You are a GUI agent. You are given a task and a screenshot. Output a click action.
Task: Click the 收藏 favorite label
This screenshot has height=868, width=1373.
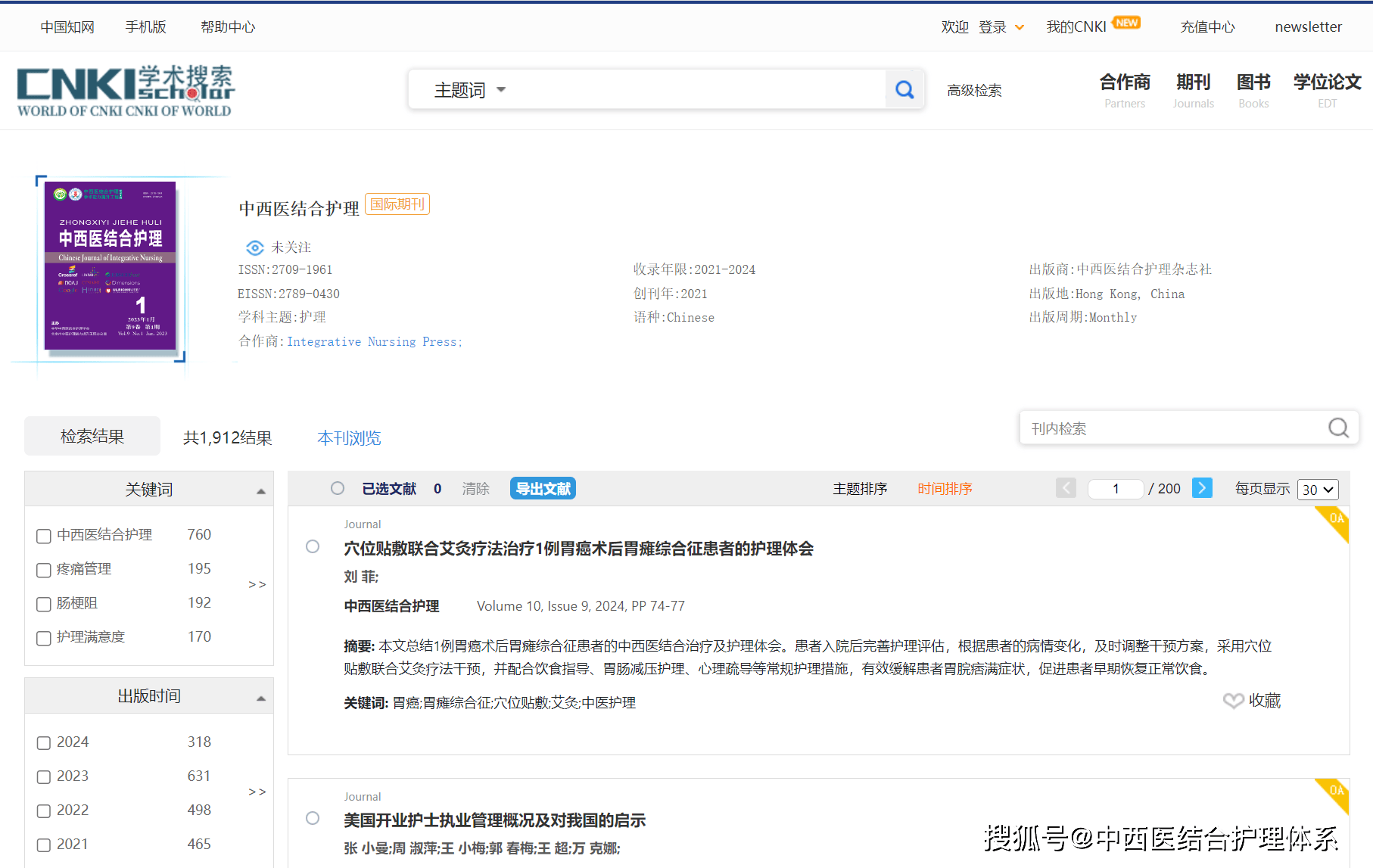(x=1265, y=701)
